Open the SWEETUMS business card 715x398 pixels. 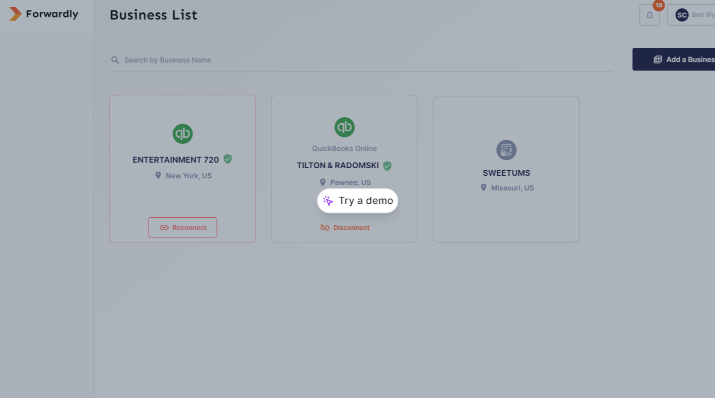click(x=506, y=169)
